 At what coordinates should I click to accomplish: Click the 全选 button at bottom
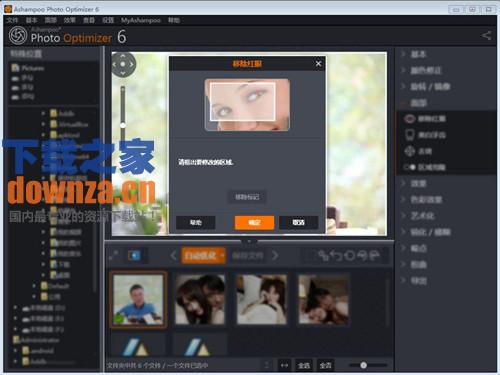click(304, 366)
